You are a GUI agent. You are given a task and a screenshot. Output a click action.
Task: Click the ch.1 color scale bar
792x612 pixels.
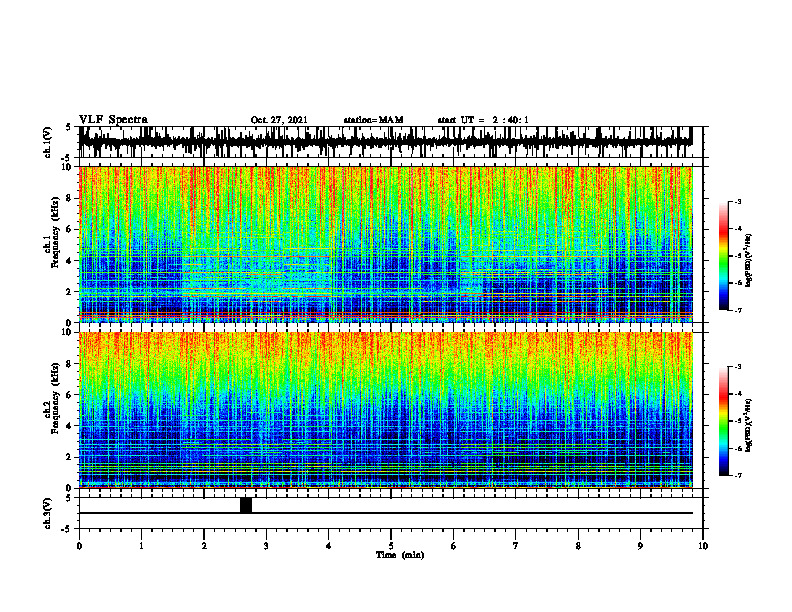(724, 255)
